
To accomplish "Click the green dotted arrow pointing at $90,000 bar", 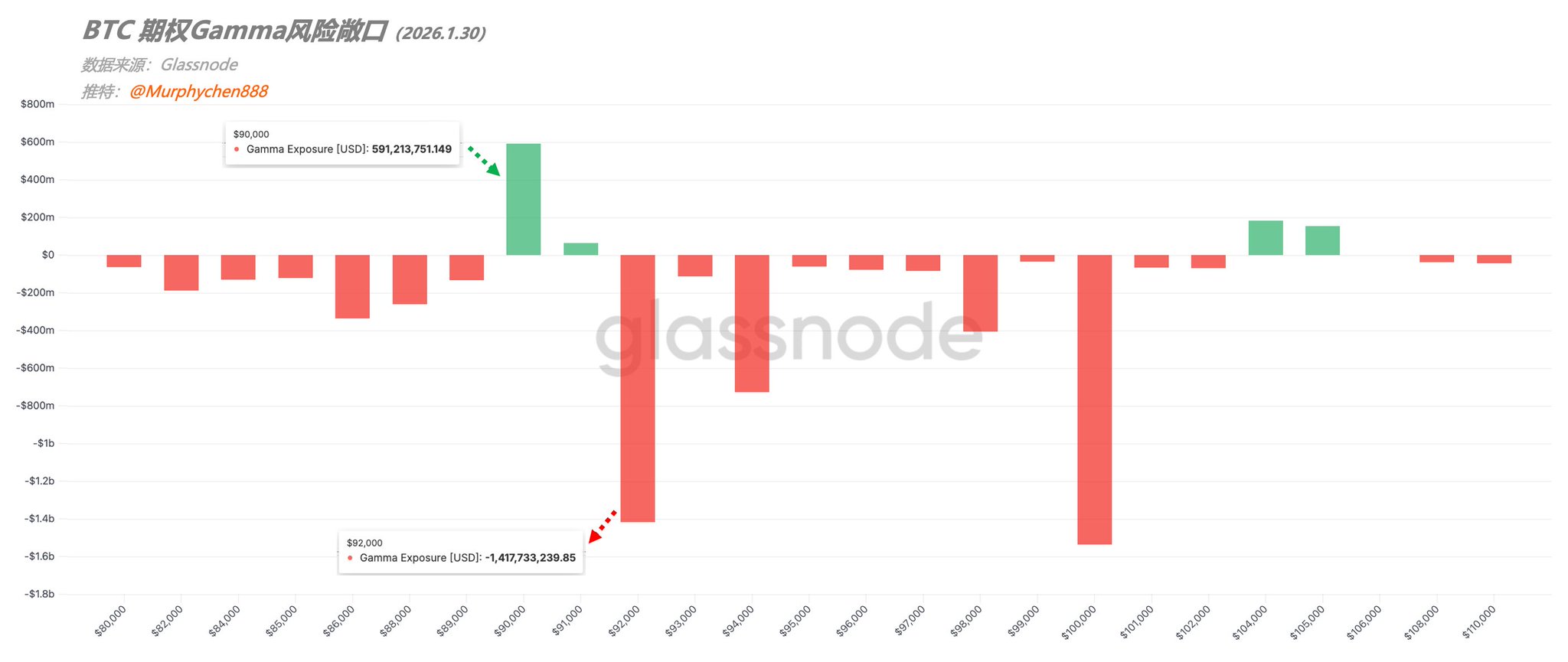I will click(x=484, y=161).
